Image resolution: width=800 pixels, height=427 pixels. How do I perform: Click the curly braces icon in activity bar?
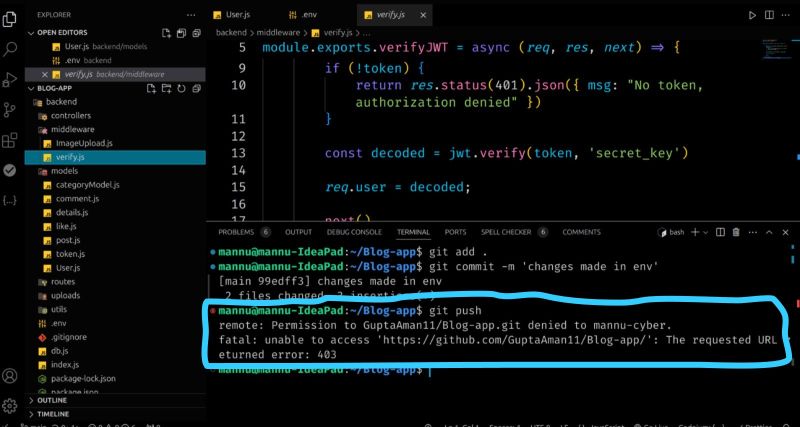coord(9,200)
